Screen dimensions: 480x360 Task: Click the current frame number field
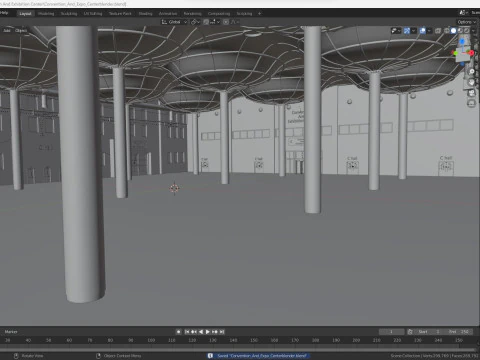click(x=392, y=332)
